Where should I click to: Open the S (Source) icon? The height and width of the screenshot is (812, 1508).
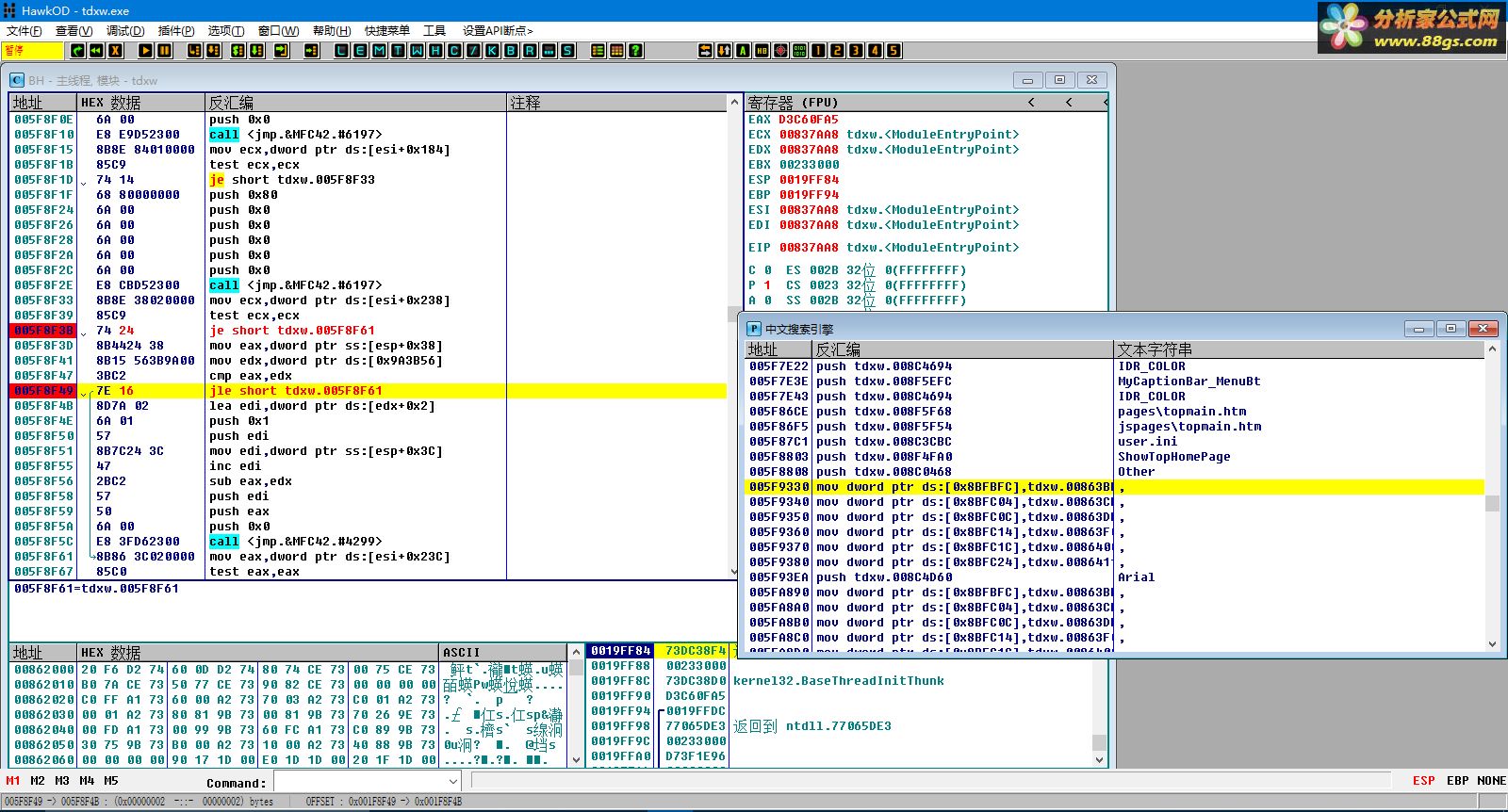(567, 51)
